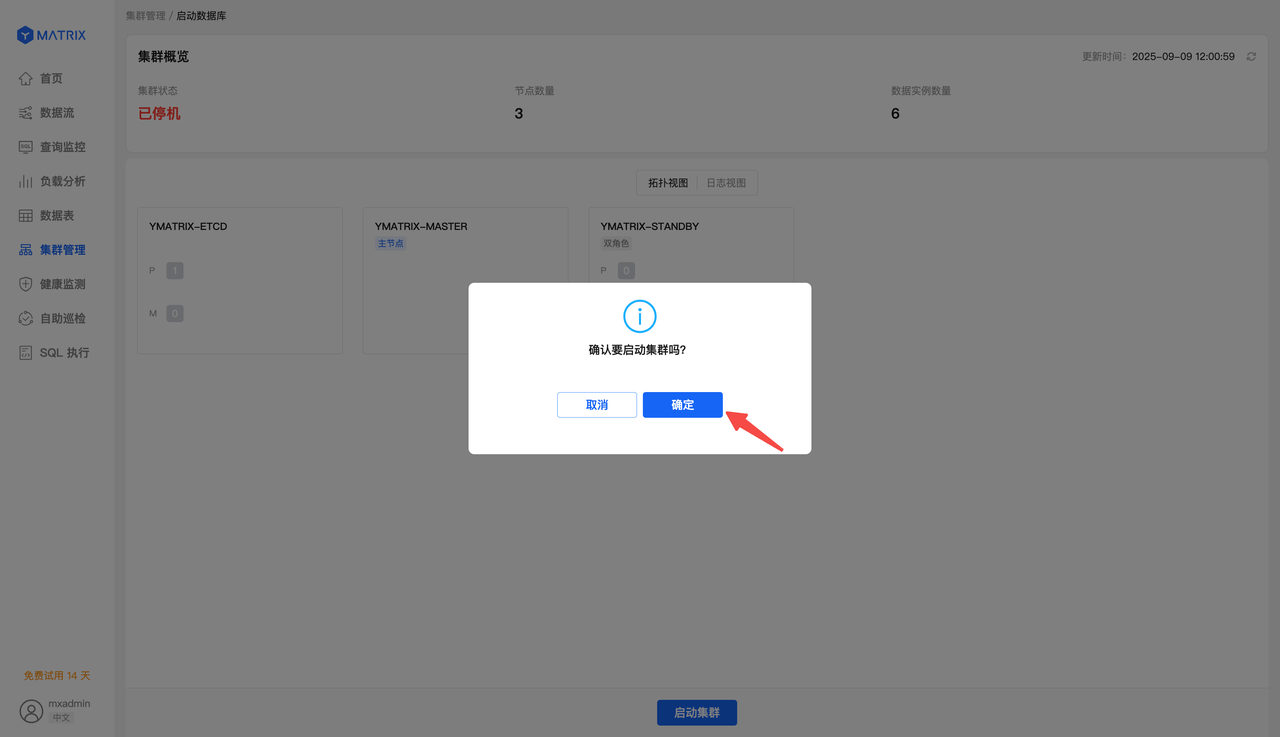The height and width of the screenshot is (737, 1280).
Task: Click the mxadmin username
Action: [x=69, y=704]
